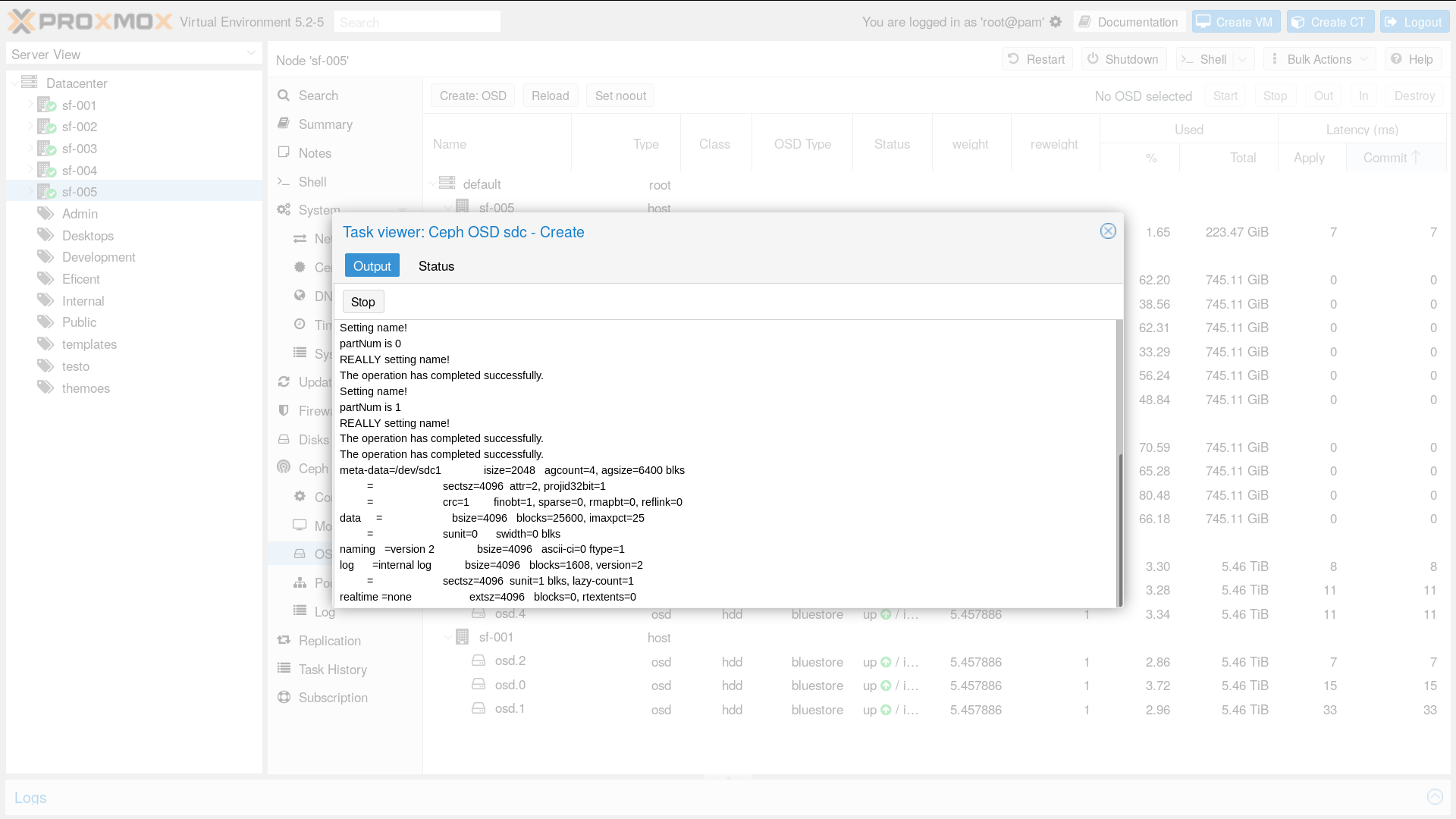1456x819 pixels.
Task: Collapse the Datacenter tree node
Action: (14, 83)
